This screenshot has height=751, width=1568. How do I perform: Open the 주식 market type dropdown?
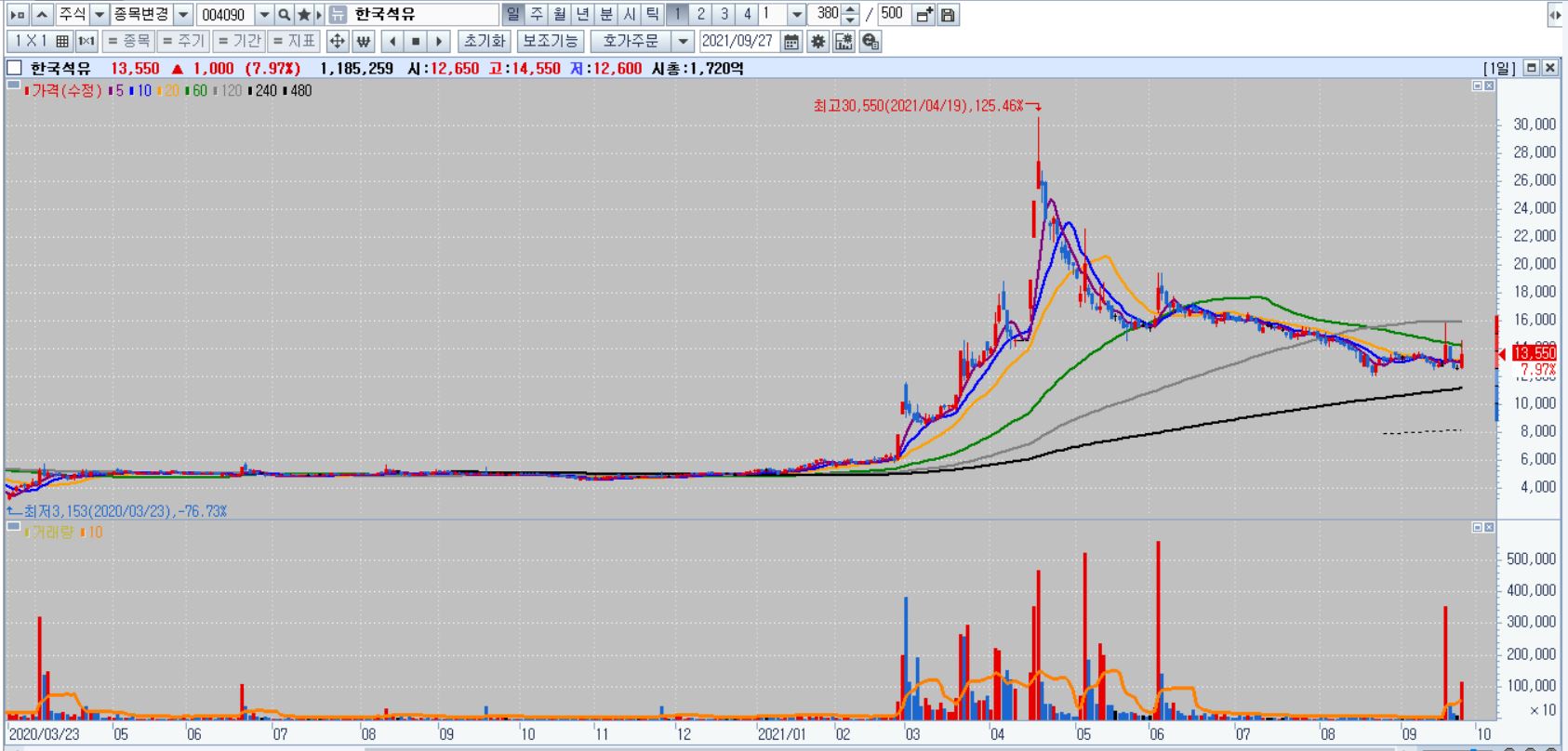99,15
